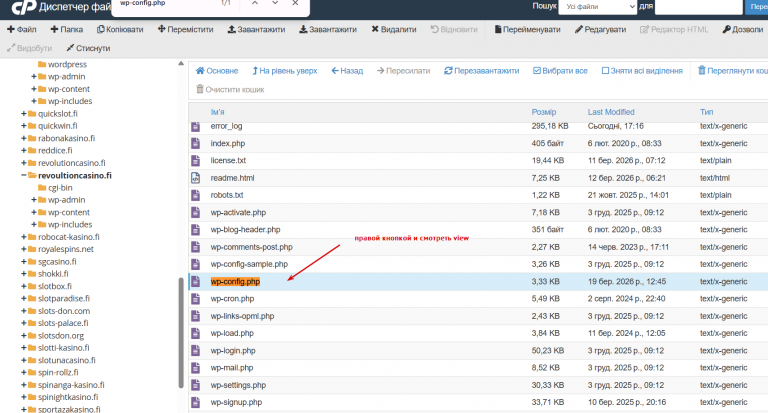Click the wp-login.php file icon

pyautogui.click(x=195, y=351)
